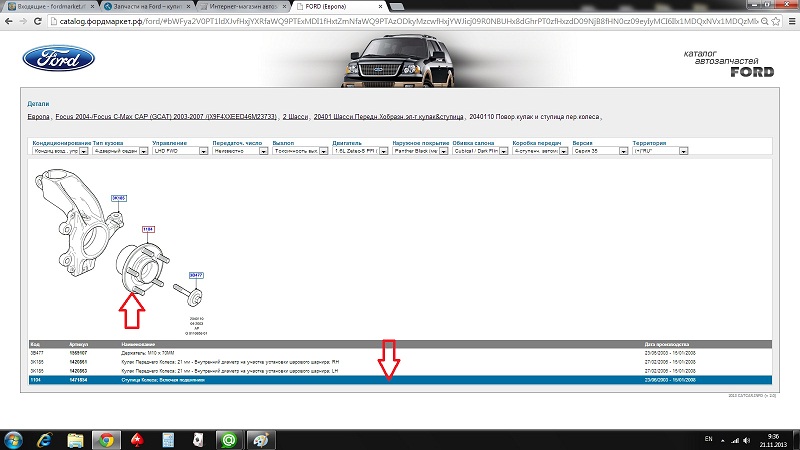Open the playing cards app on taskbar
The image size is (800, 450).
198,440
